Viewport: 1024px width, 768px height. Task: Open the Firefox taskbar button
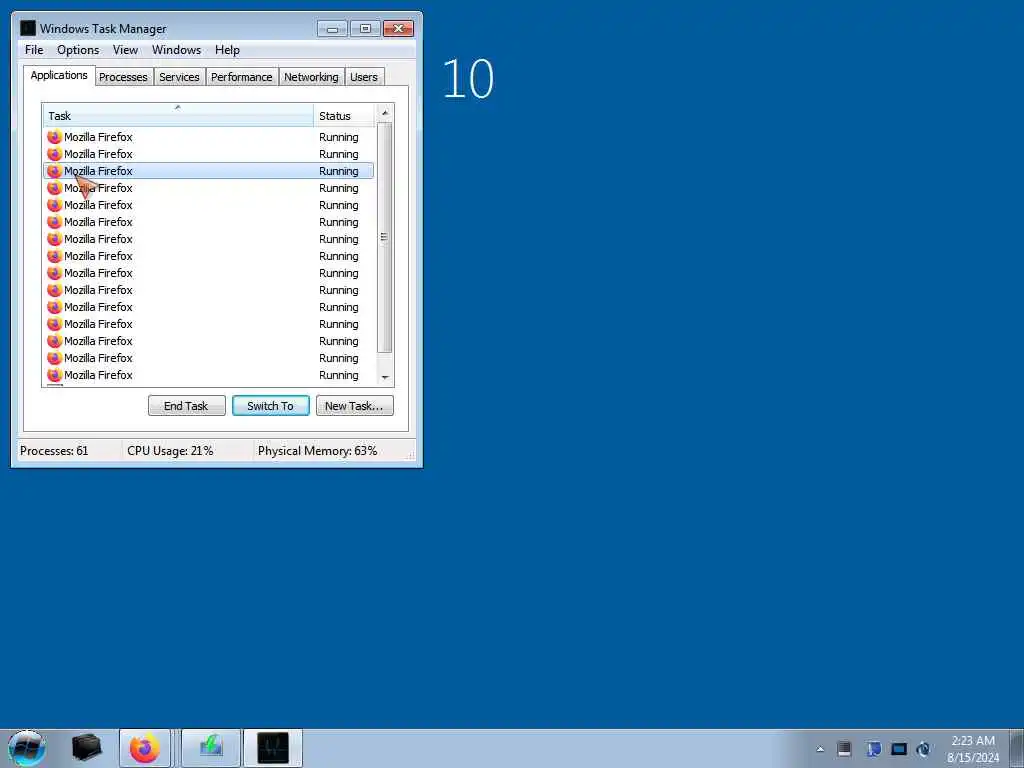[144, 748]
